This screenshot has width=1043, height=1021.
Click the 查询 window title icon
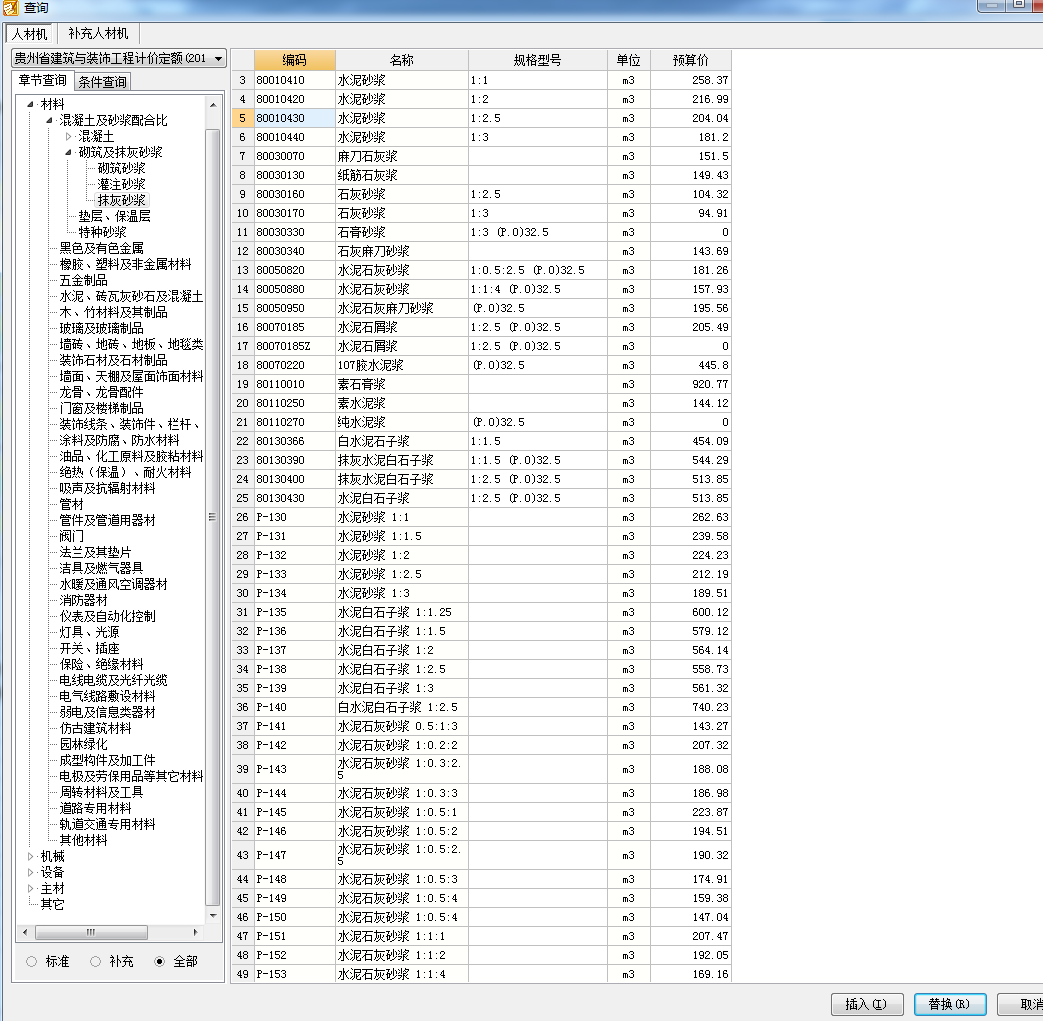[x=10, y=8]
